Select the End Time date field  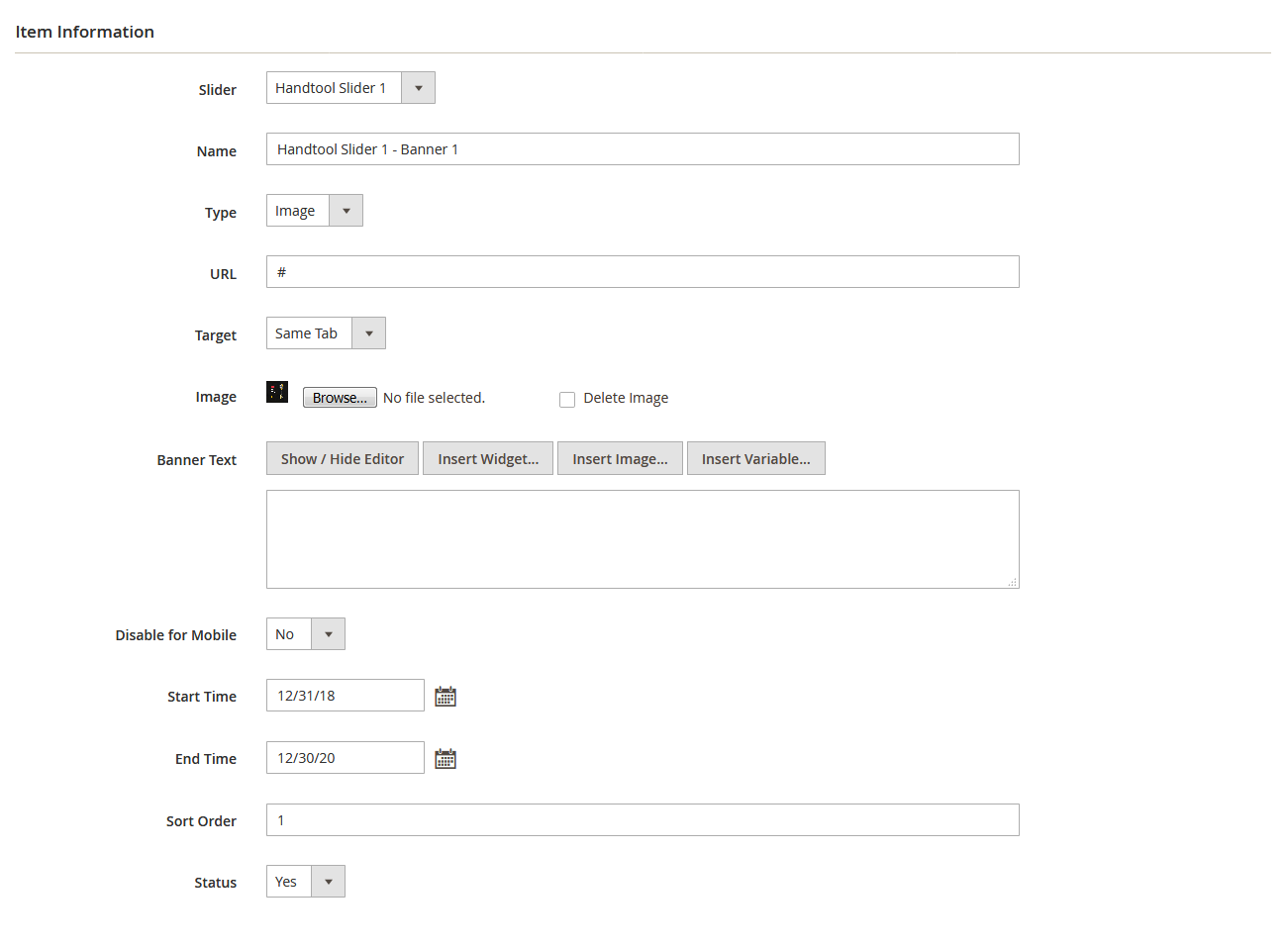click(x=345, y=757)
